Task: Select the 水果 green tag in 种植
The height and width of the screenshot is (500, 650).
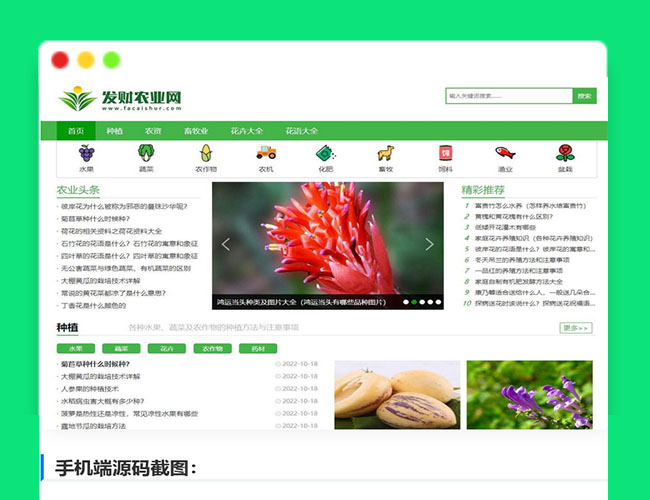Action: point(76,349)
